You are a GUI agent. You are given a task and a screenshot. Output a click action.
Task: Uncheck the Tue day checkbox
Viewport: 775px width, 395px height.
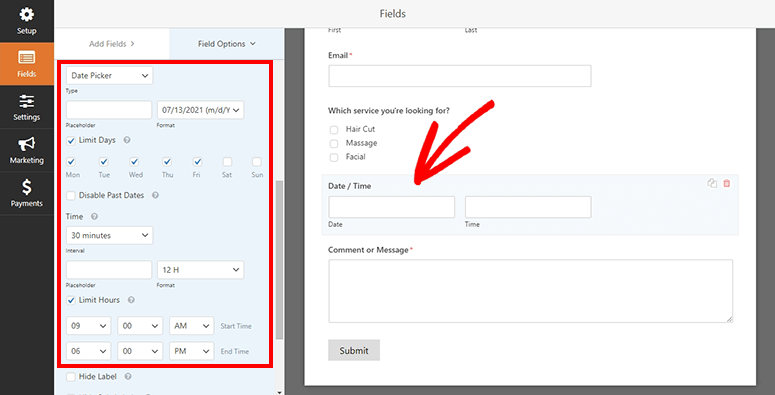(x=103, y=162)
